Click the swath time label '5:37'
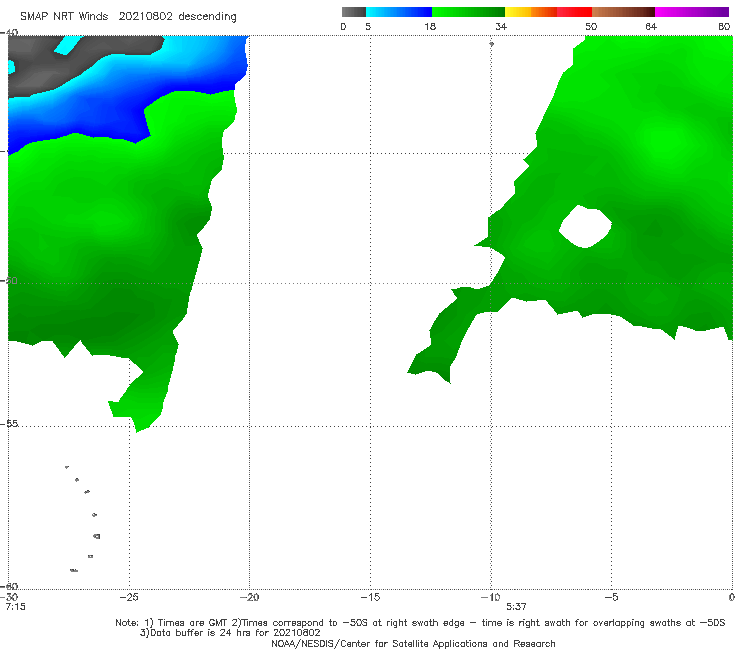 pos(516,607)
